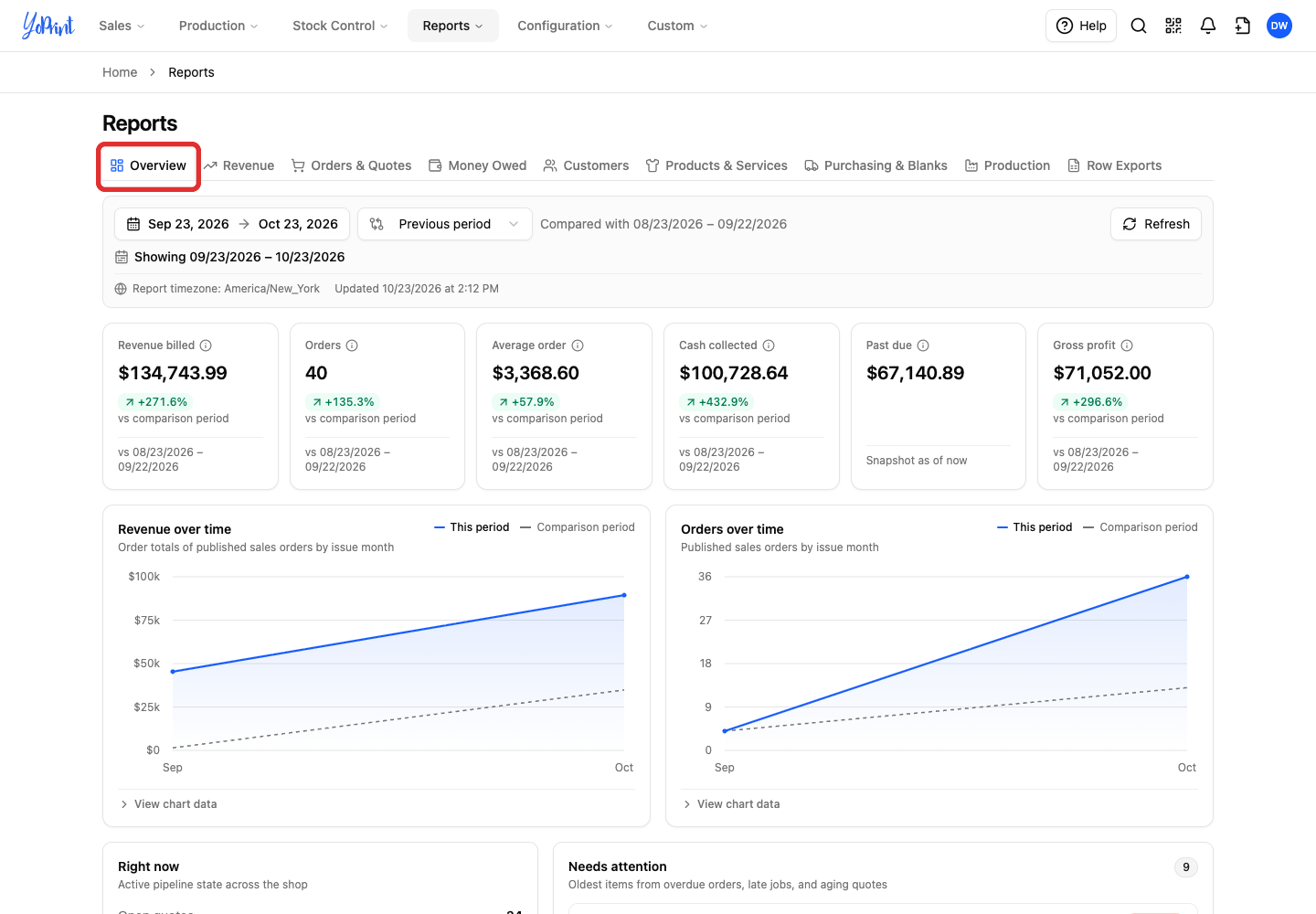Viewport: 1316px width, 914px height.
Task: Go to Home breadcrumb link
Action: [x=120, y=72]
